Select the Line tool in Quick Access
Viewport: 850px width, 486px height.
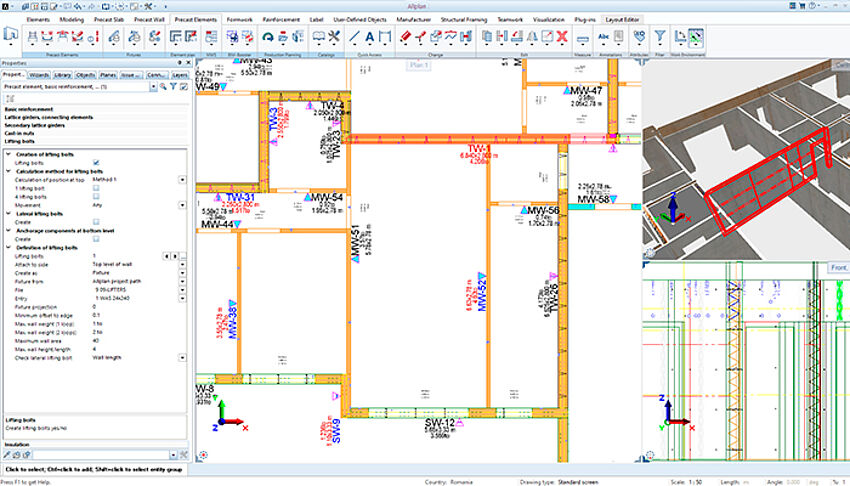point(355,38)
